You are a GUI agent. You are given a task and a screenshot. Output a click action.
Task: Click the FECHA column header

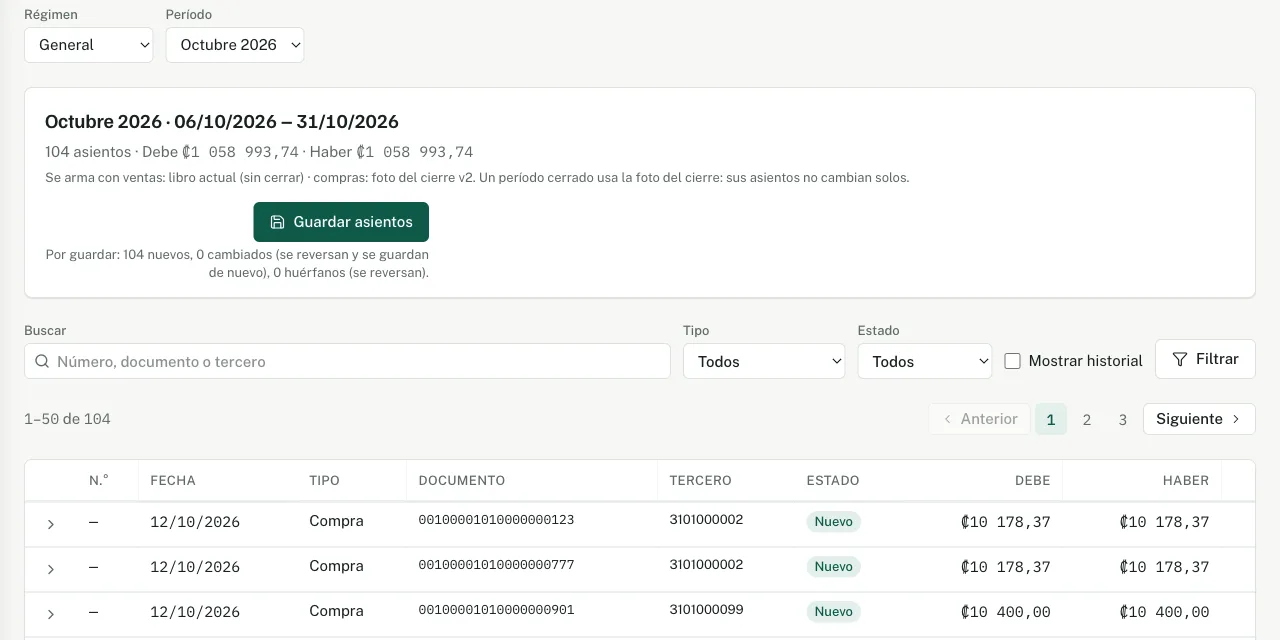pos(173,481)
